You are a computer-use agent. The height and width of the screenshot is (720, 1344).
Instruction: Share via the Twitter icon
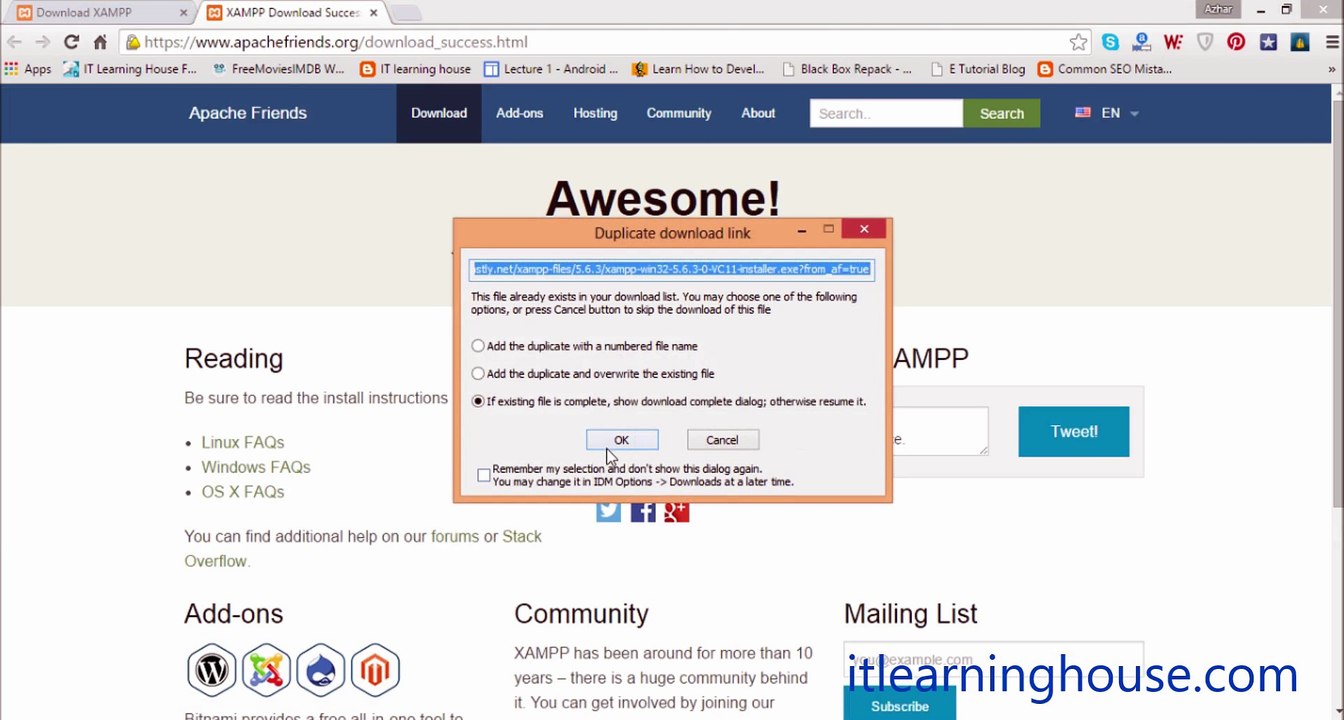(x=608, y=511)
